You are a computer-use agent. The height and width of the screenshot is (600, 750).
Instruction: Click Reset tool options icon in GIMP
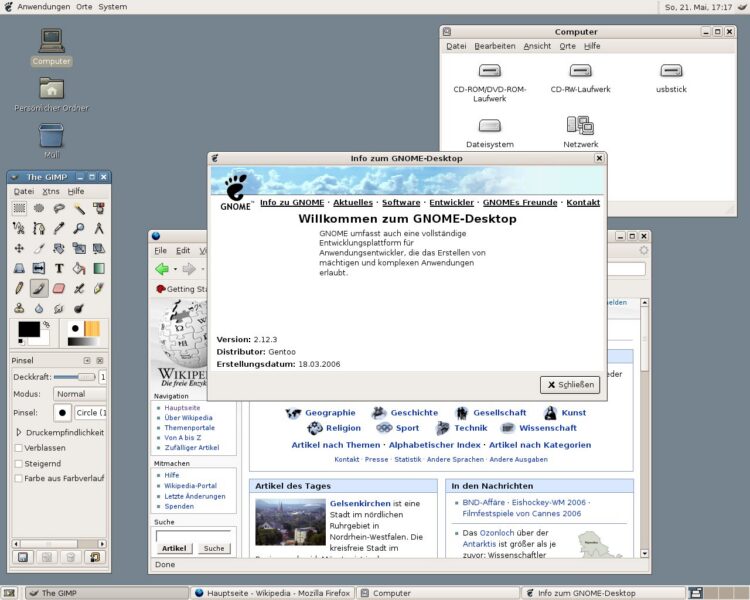tap(95, 557)
